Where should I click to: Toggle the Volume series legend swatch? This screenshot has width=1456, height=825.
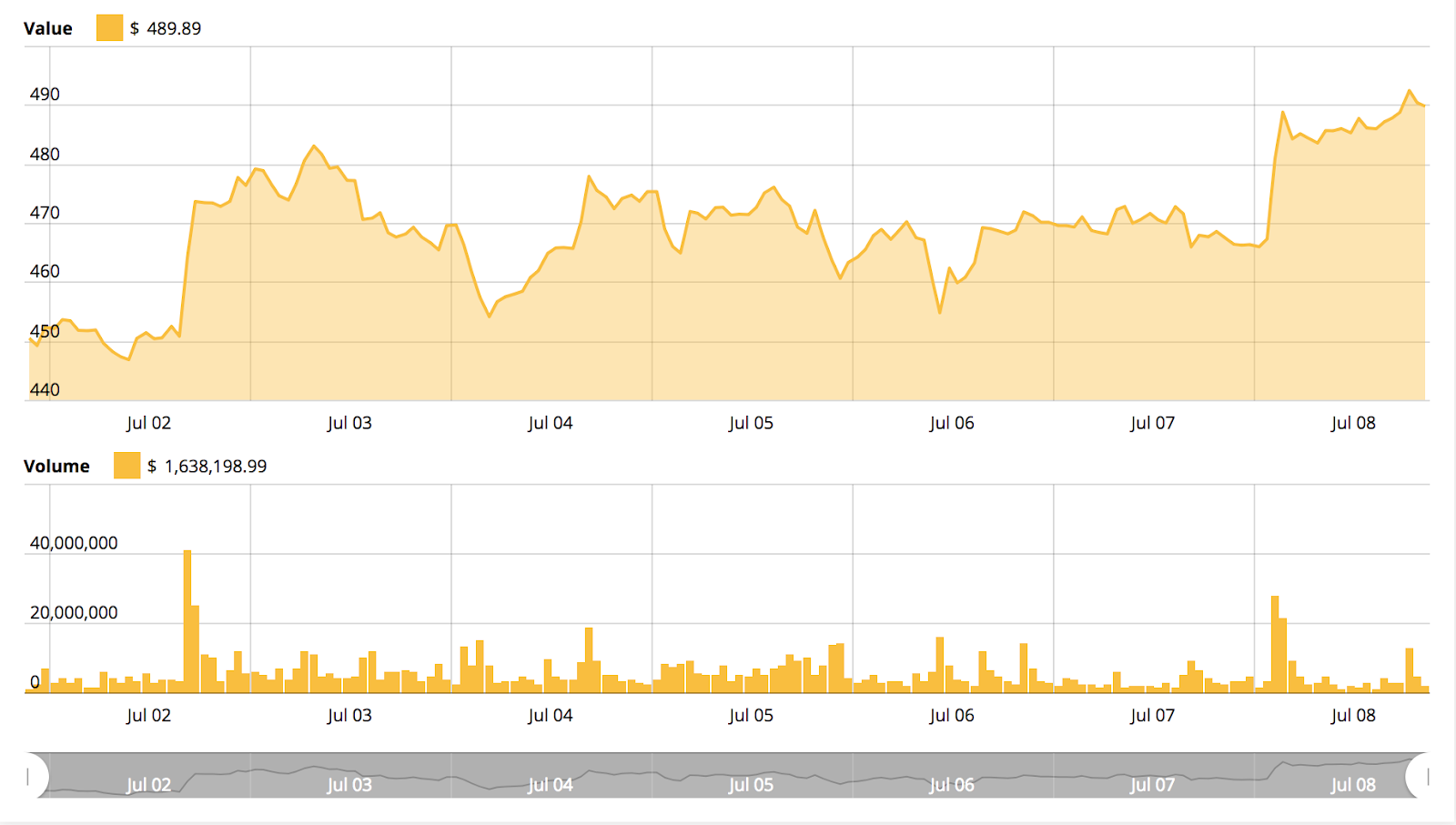pyautogui.click(x=126, y=466)
